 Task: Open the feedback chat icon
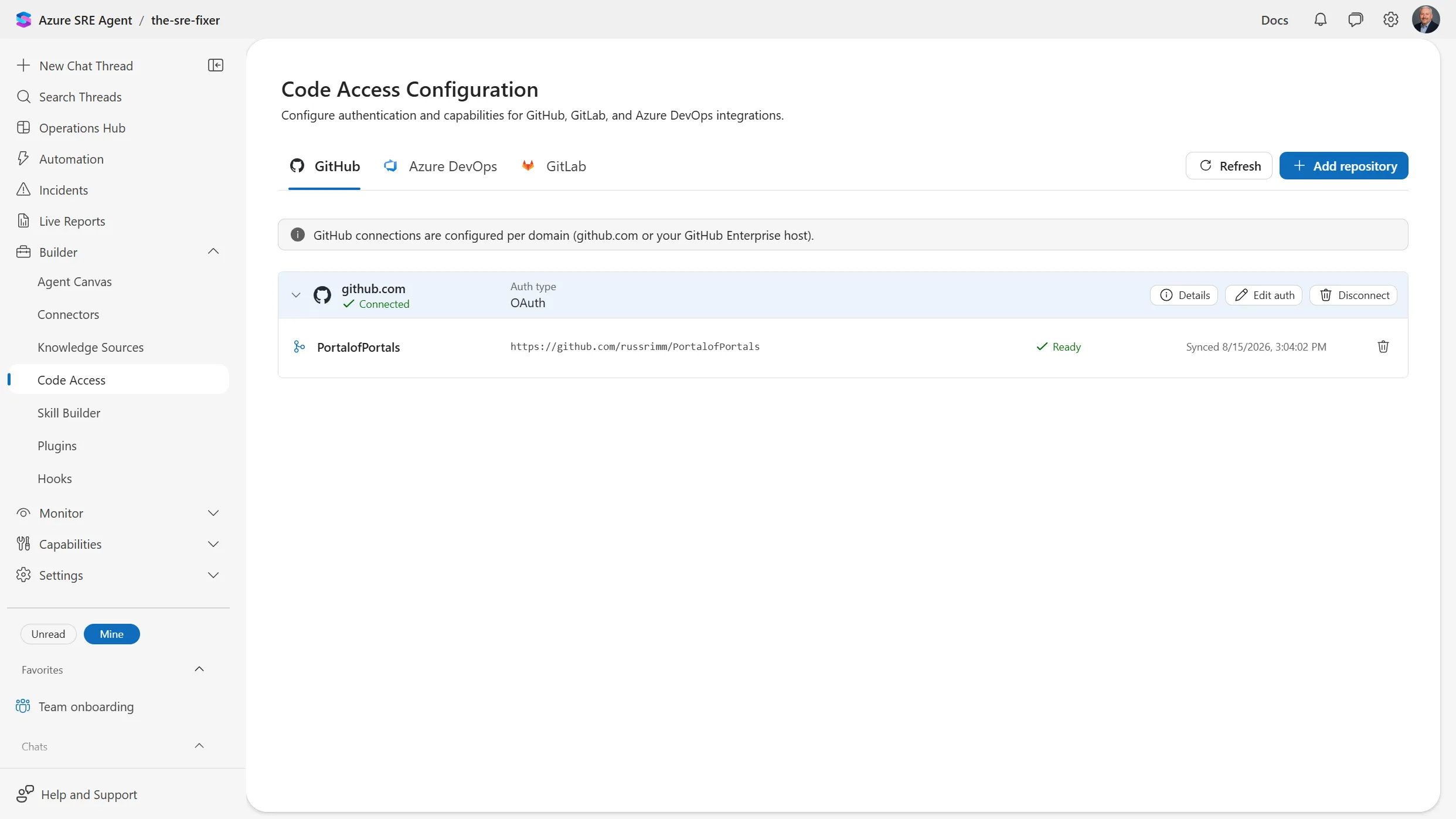click(x=1355, y=20)
